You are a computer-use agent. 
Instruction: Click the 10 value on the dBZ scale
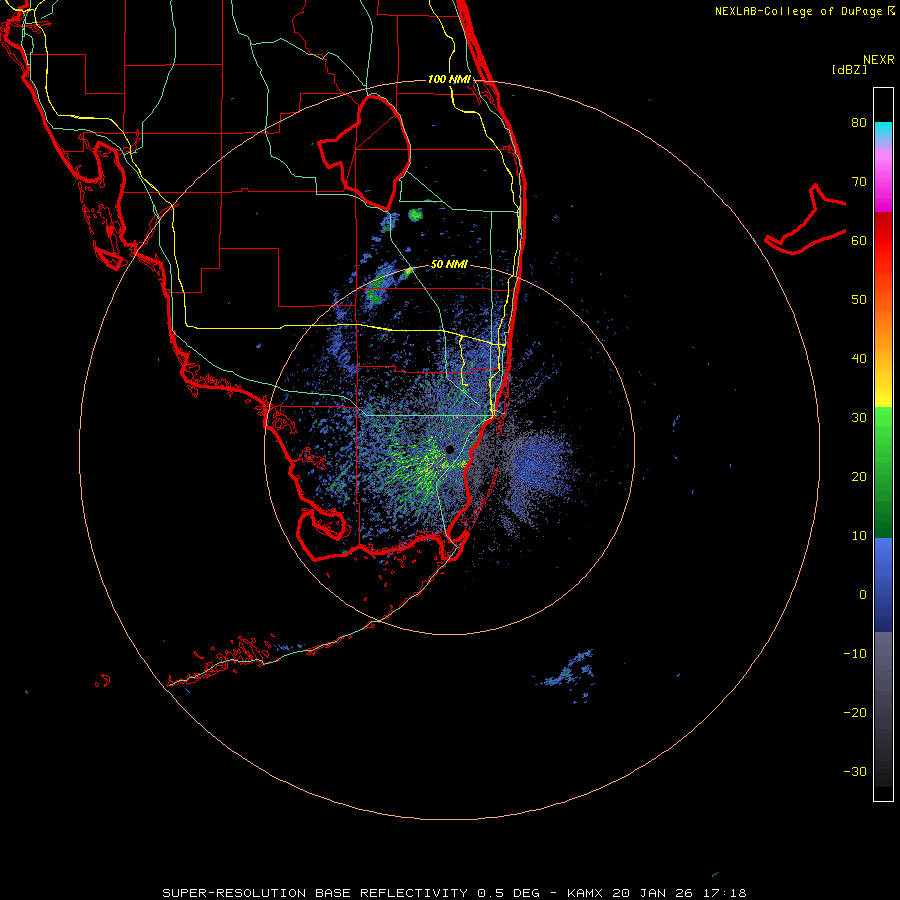tap(859, 537)
